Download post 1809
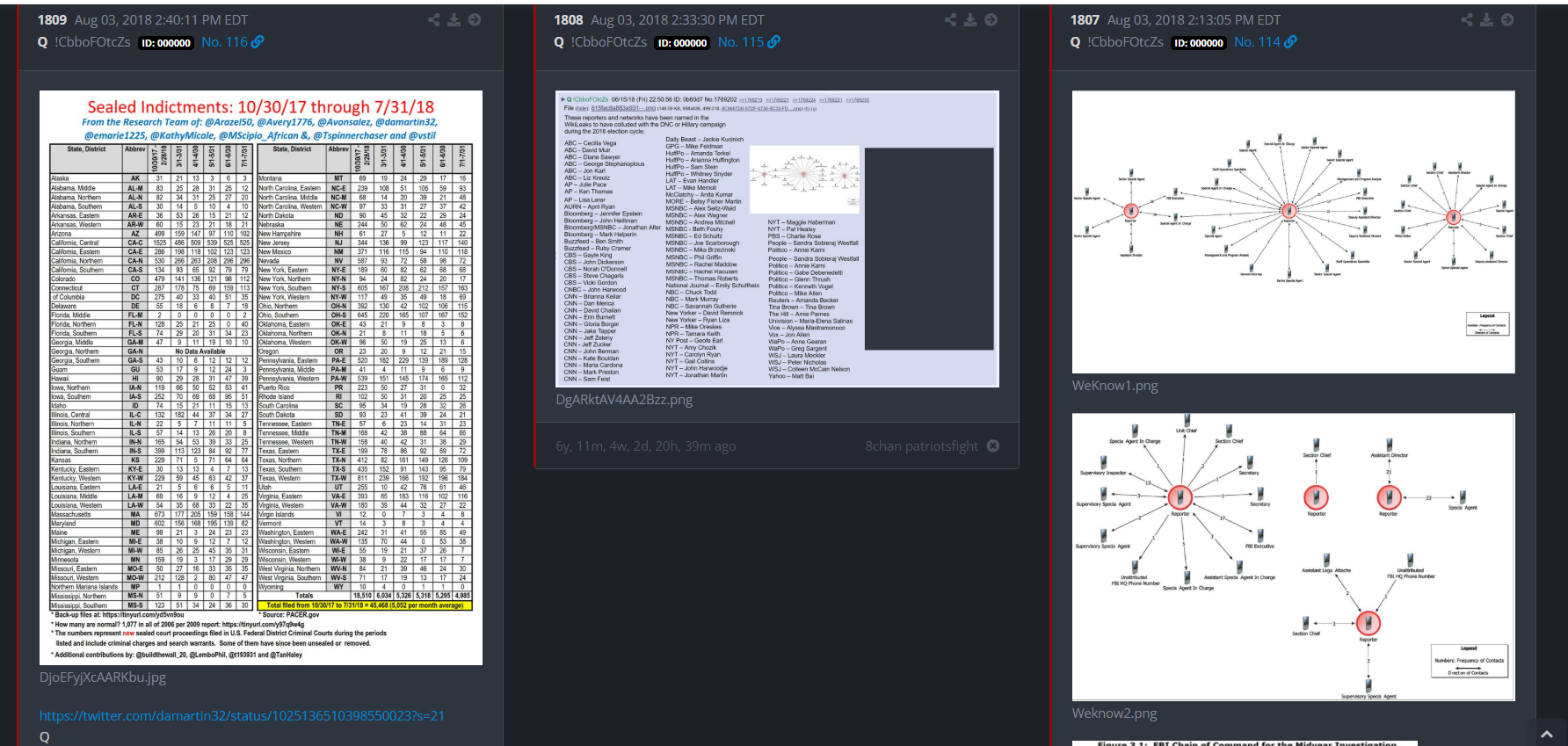Screen dimensions: 1568x746 [x=454, y=19]
